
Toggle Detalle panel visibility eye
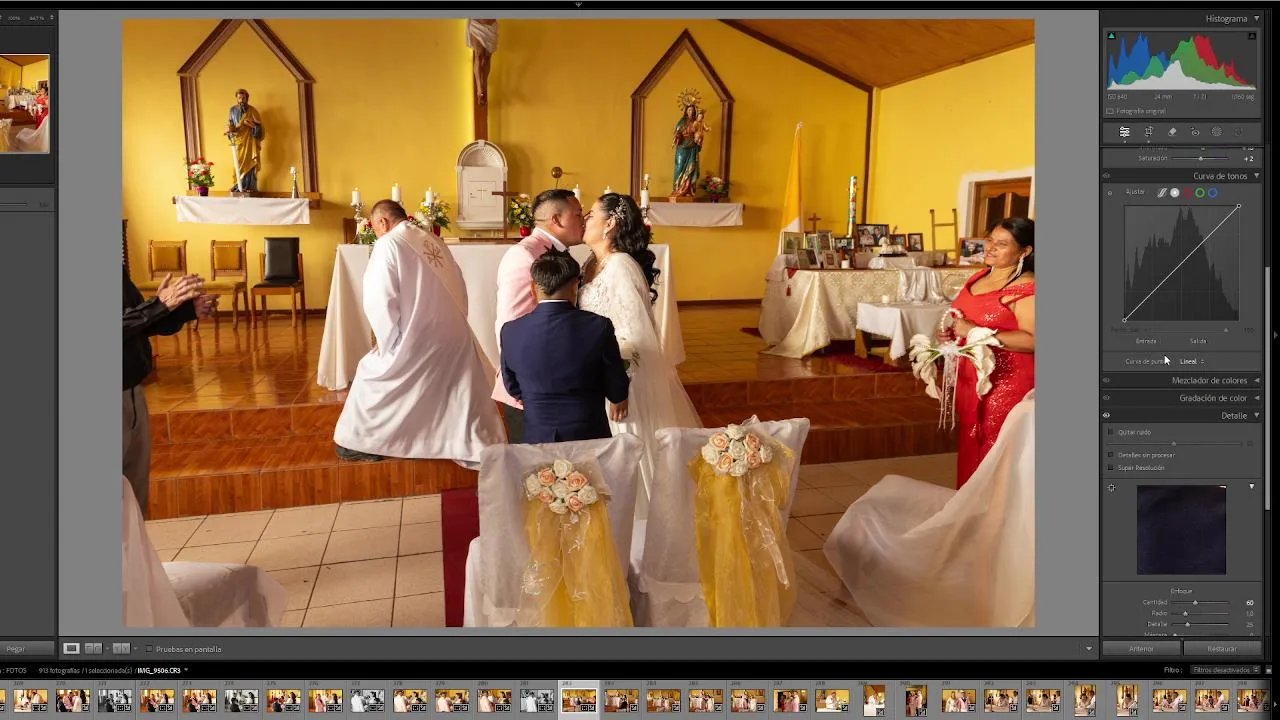point(1106,415)
